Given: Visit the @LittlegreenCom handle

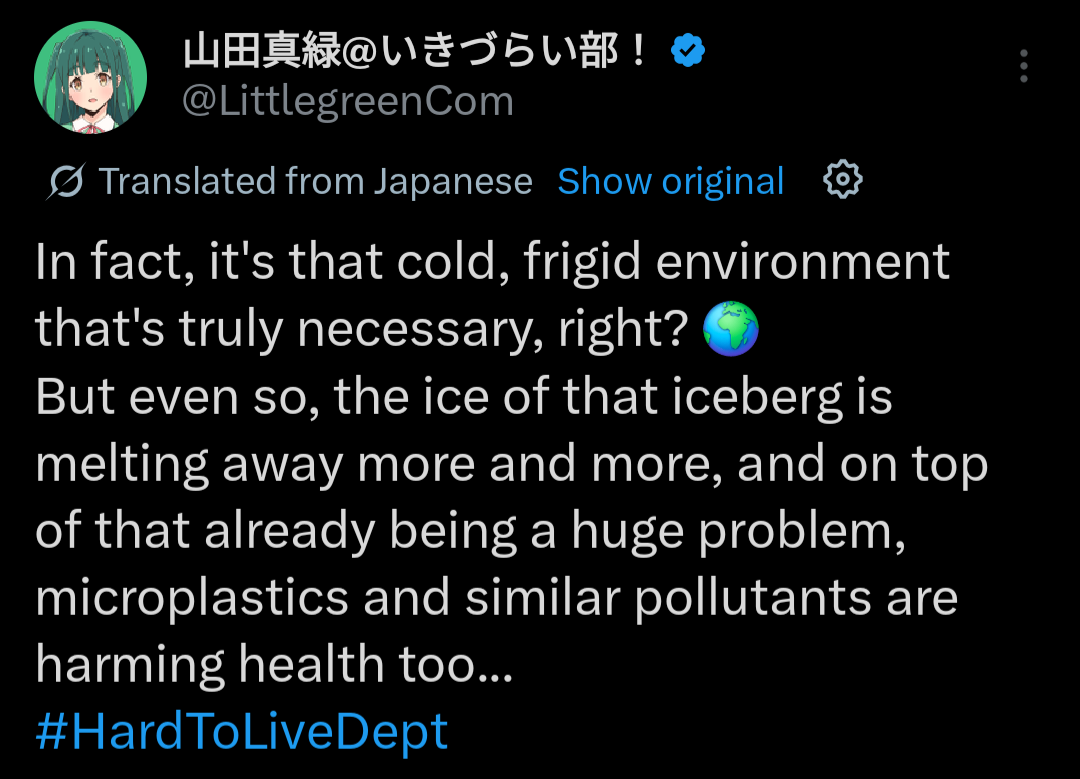Looking at the screenshot, I should coord(348,101).
